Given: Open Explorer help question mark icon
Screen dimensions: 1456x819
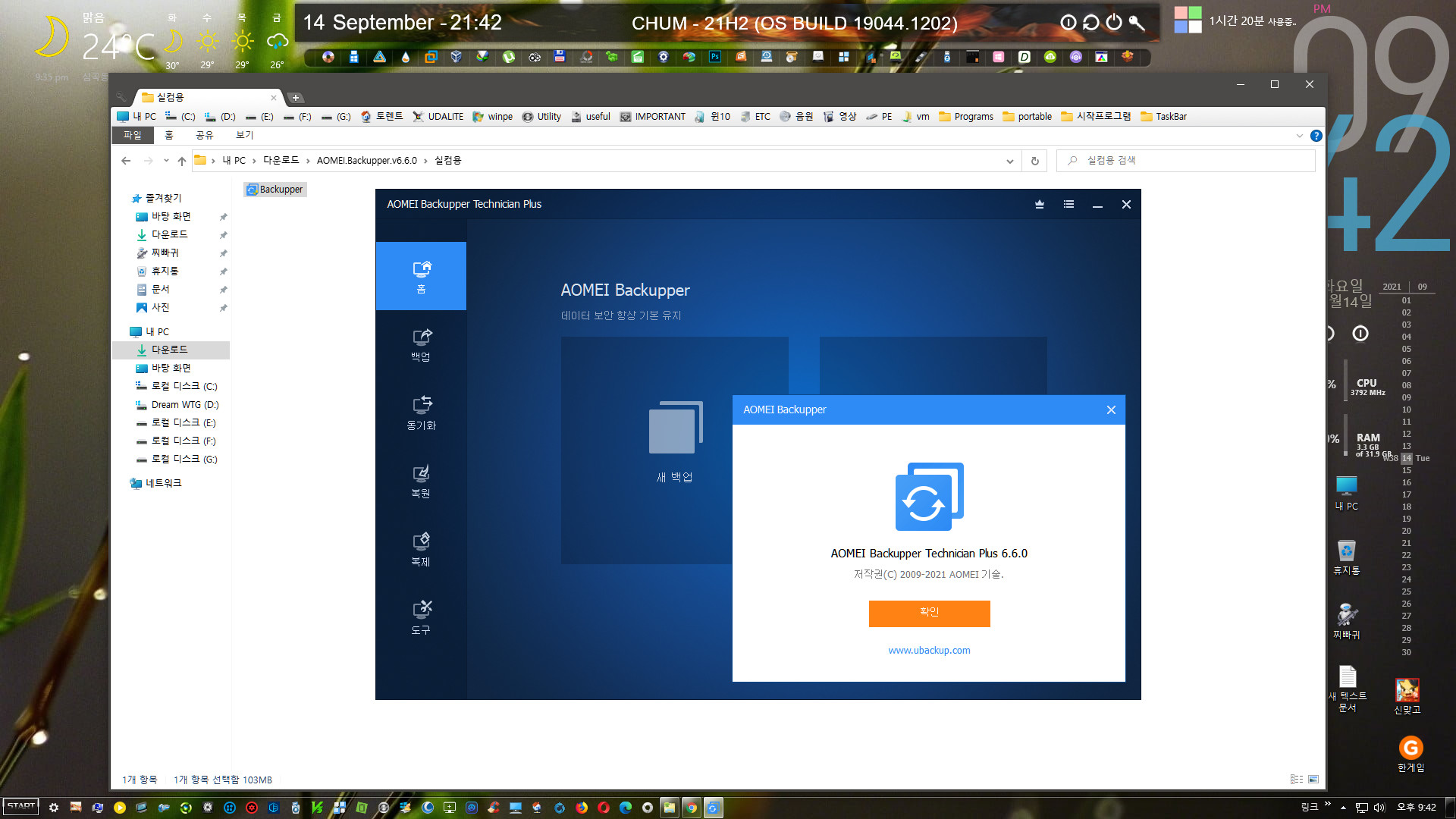Looking at the screenshot, I should tap(1316, 136).
